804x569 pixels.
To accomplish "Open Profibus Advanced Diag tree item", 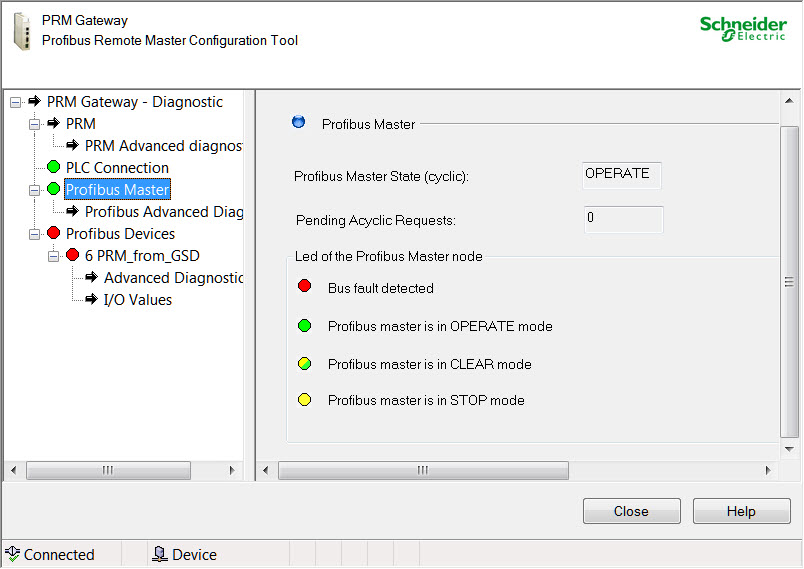I will pos(164,212).
